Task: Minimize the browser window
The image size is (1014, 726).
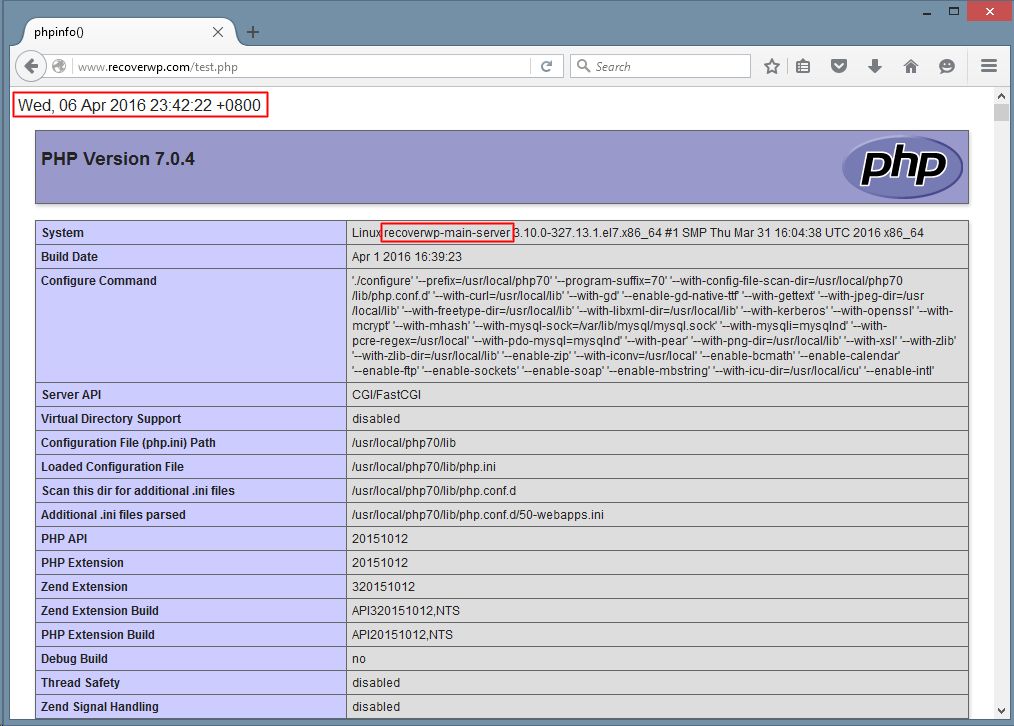Action: [x=927, y=12]
